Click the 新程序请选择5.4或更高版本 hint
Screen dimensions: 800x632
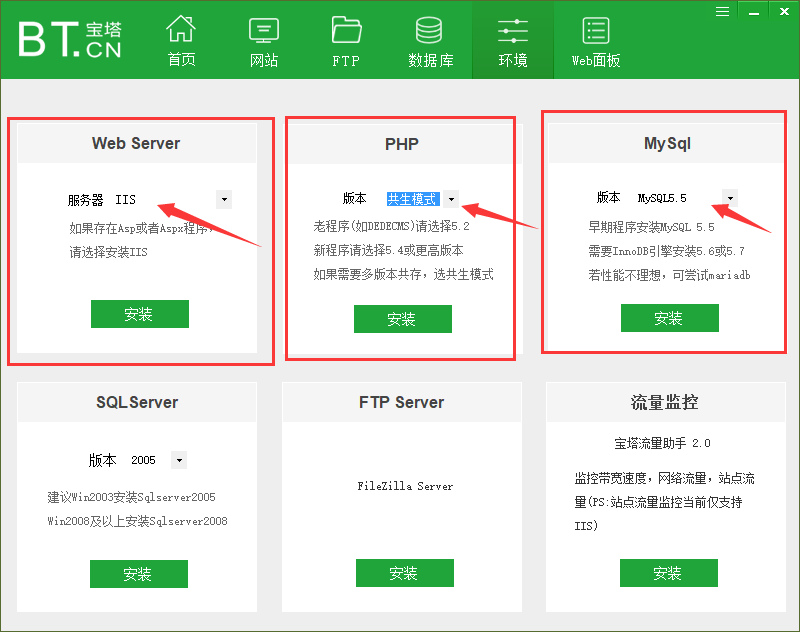tap(388, 250)
